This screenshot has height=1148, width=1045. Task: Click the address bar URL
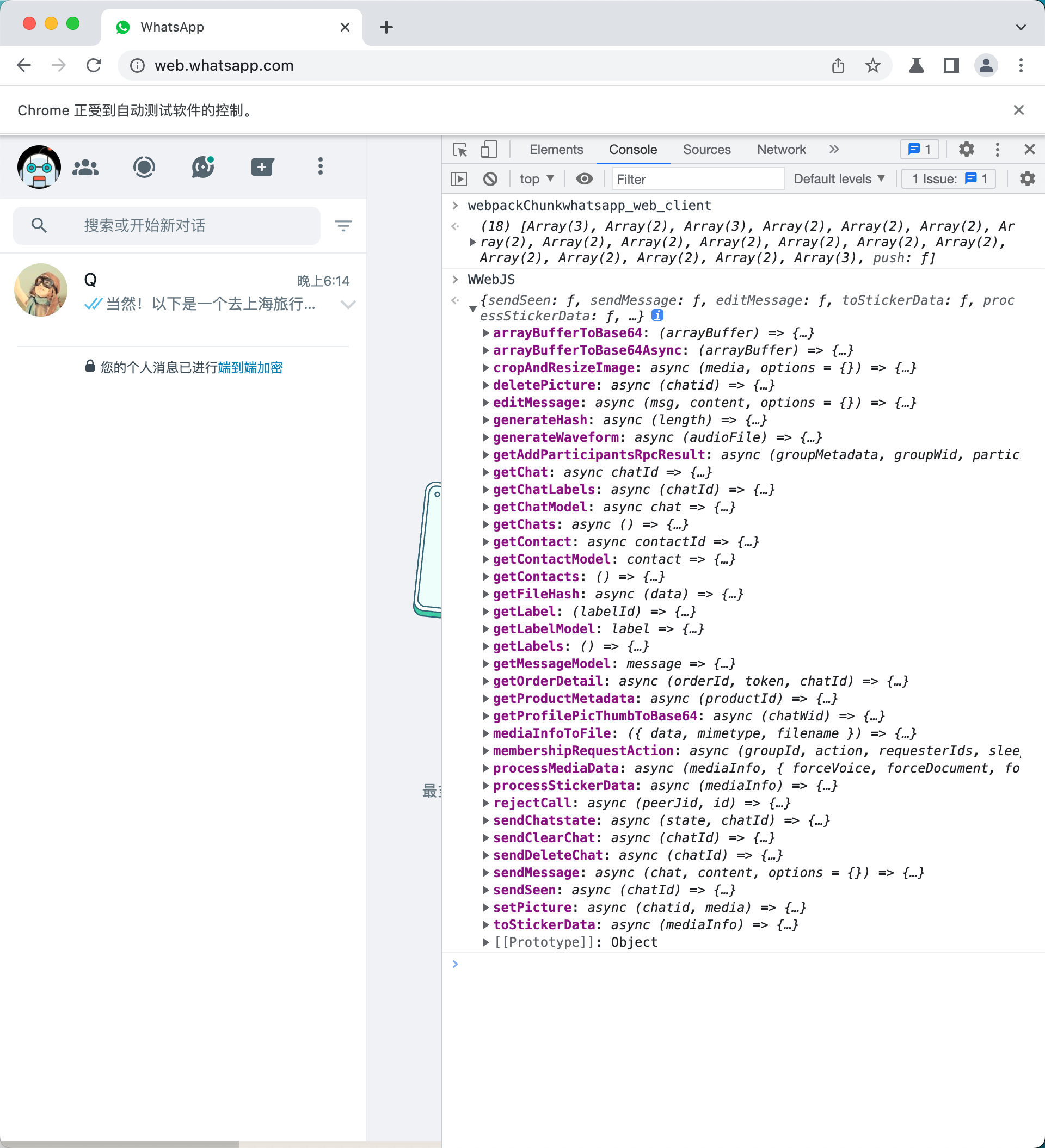(x=224, y=65)
